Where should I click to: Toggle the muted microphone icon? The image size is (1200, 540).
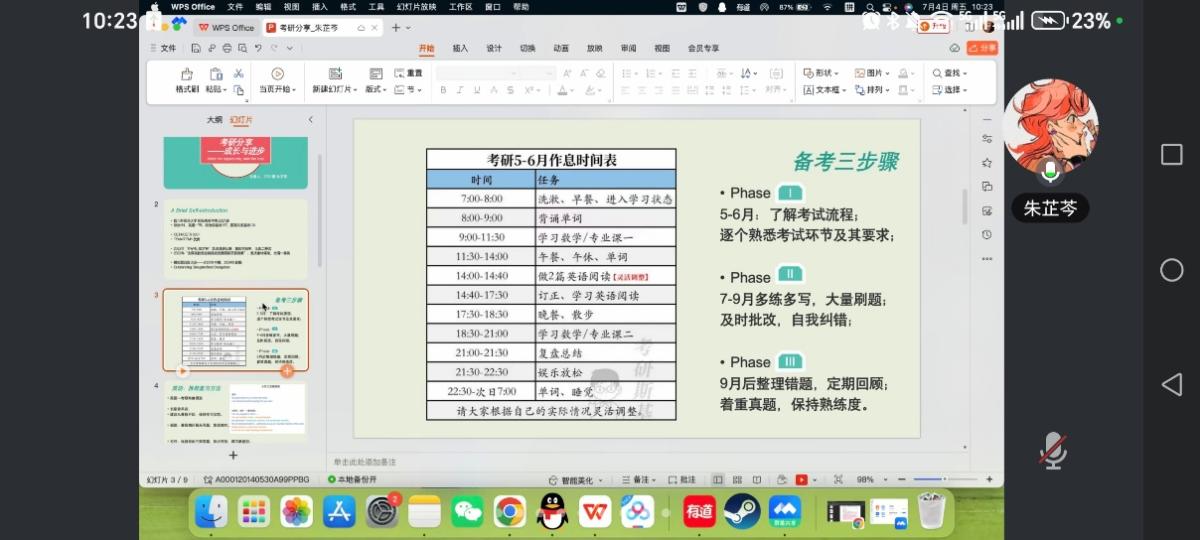[x=1052, y=451]
